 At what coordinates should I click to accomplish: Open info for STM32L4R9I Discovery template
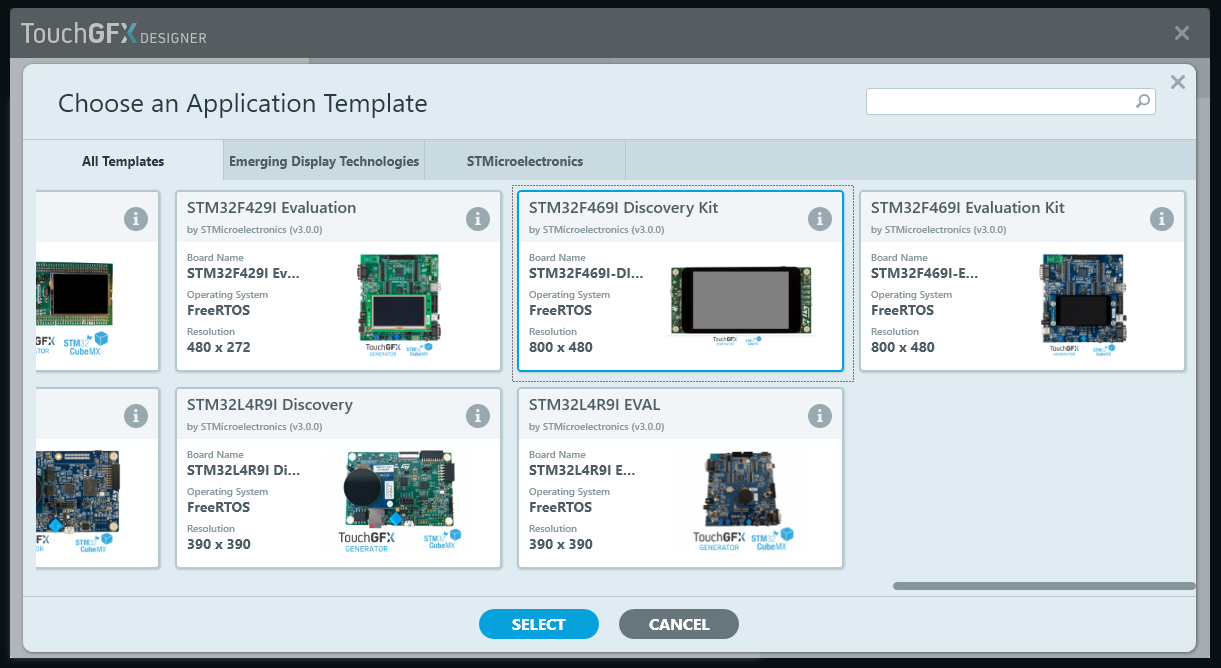pyautogui.click(x=478, y=415)
